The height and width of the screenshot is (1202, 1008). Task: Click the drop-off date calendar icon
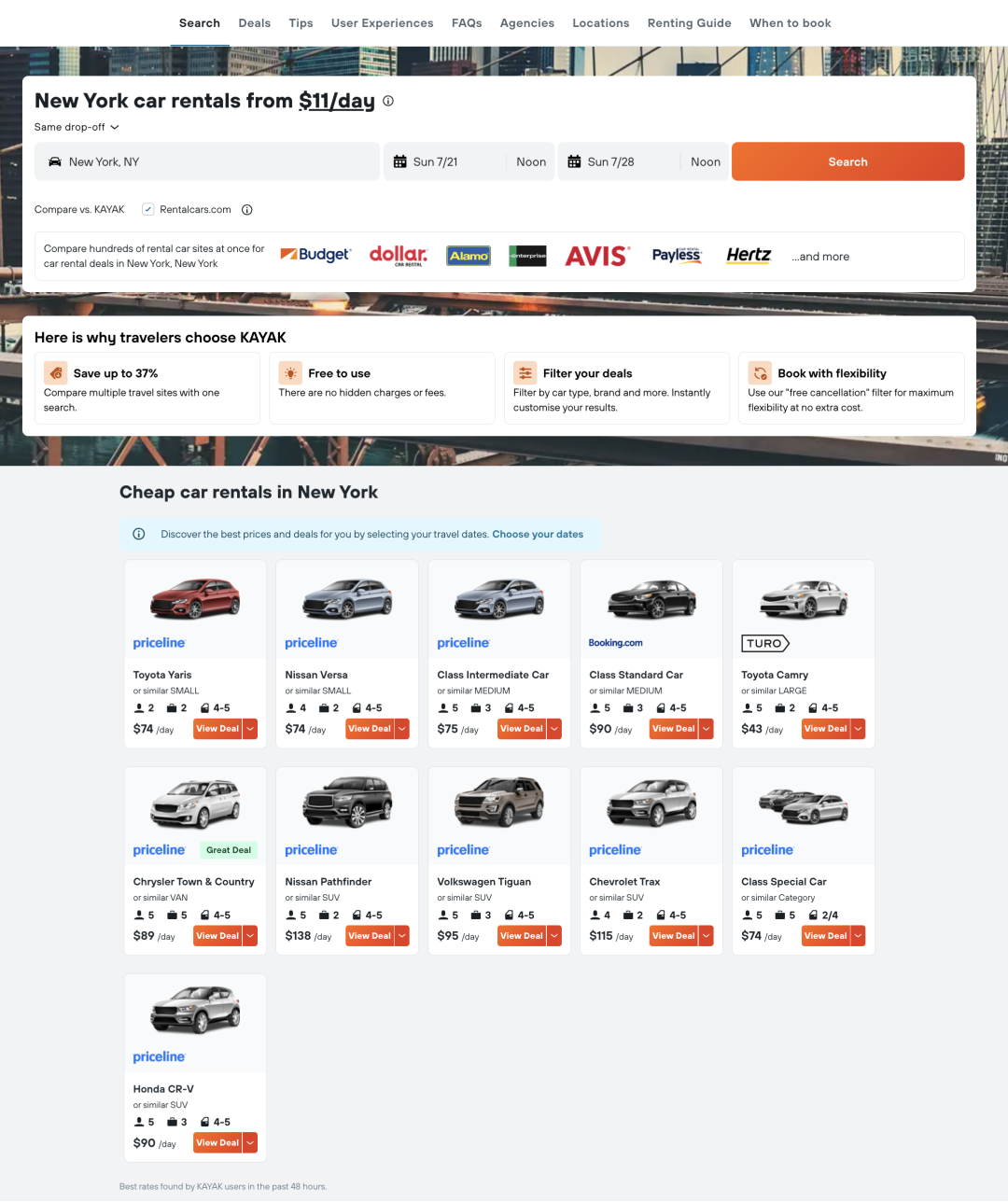point(574,162)
